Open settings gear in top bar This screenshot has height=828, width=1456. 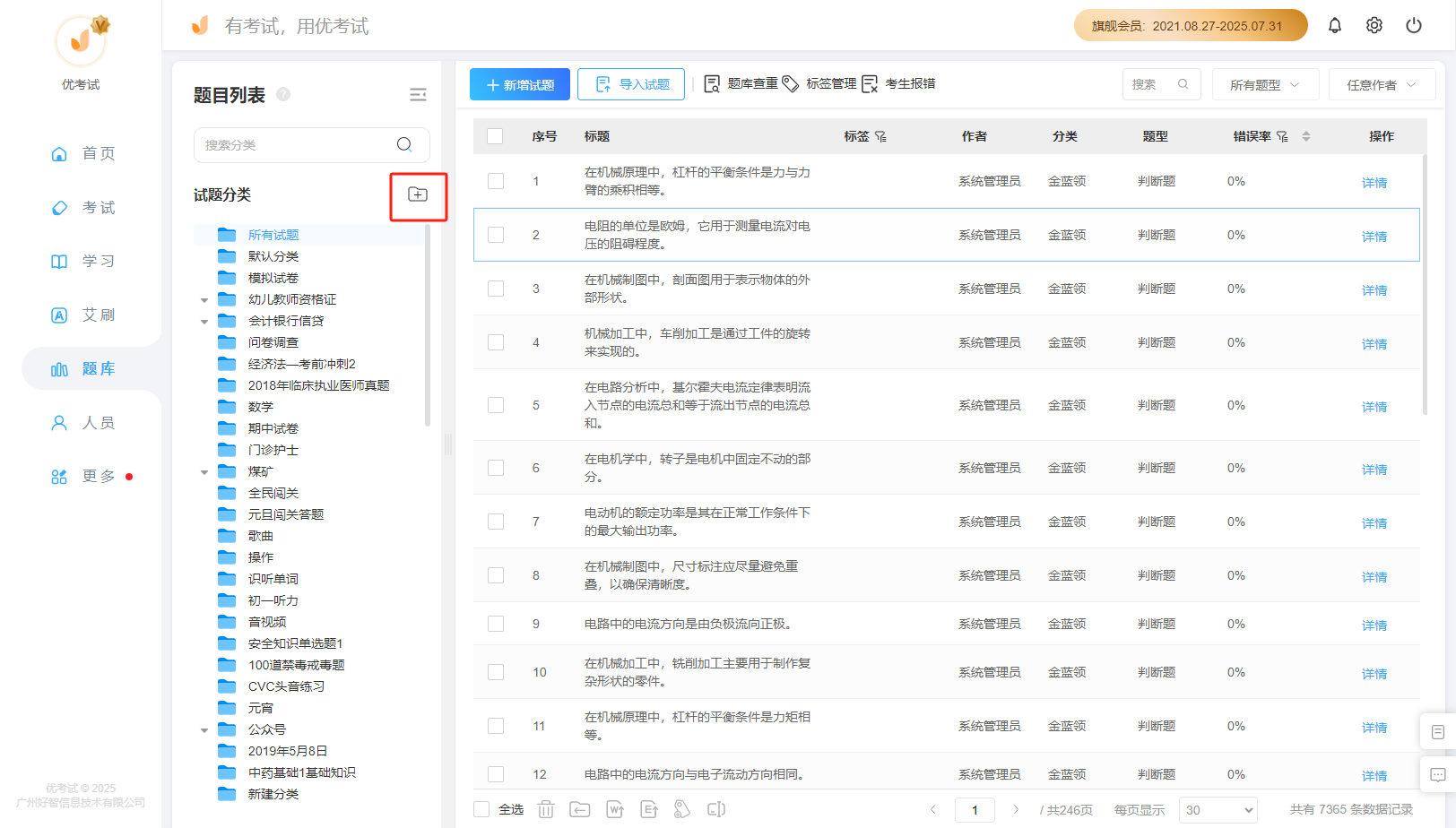1374,26
